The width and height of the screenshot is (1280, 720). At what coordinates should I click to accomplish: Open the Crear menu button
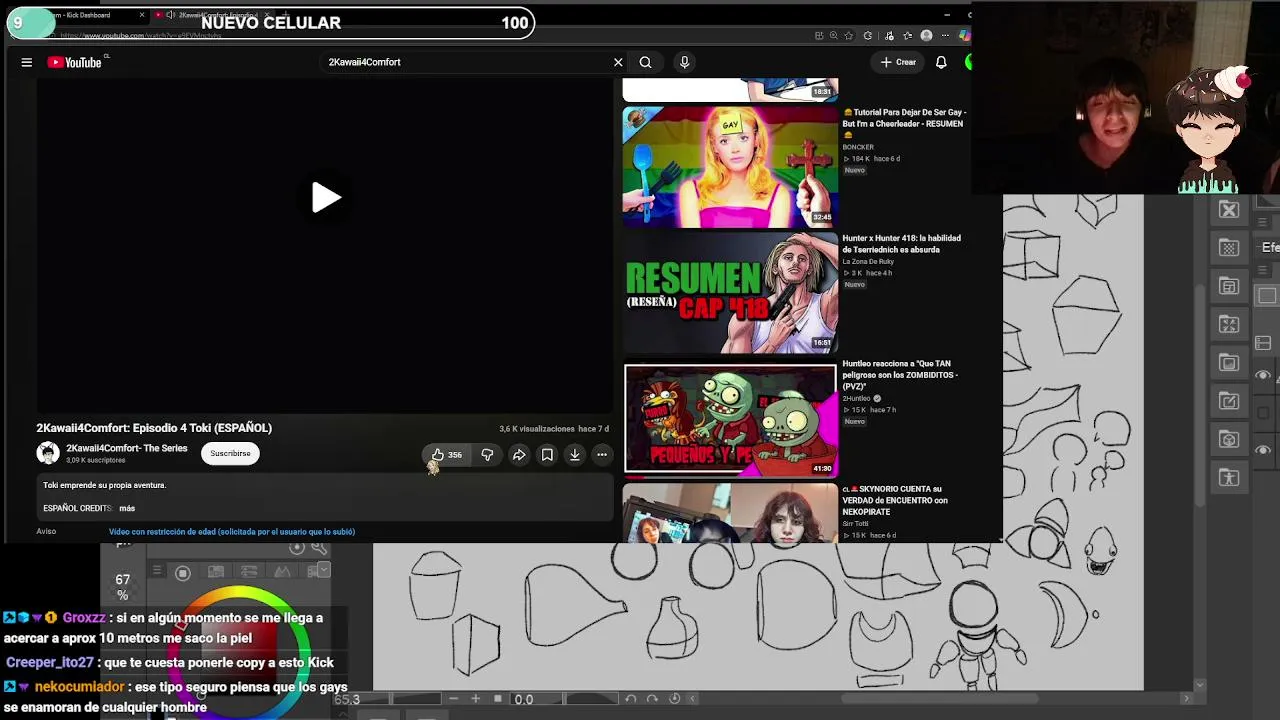click(898, 62)
